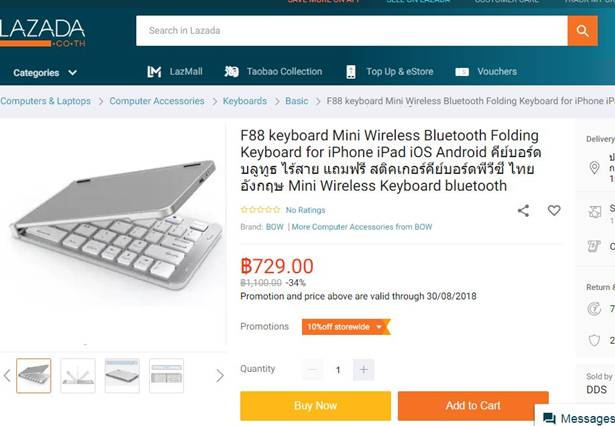Click the delivery location pin icon
The image size is (615, 426).
tap(595, 168)
